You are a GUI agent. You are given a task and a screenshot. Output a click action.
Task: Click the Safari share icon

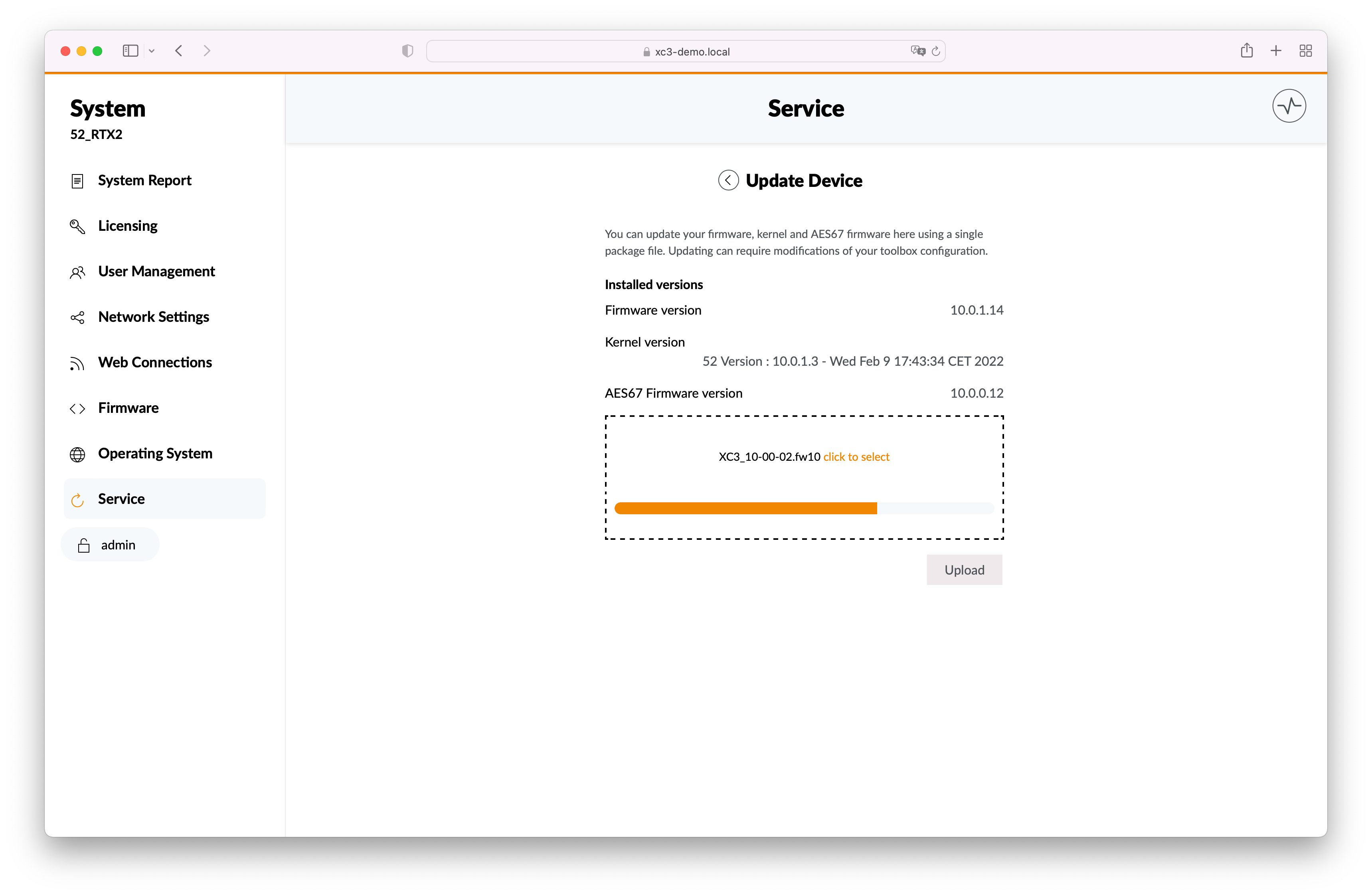point(1246,51)
